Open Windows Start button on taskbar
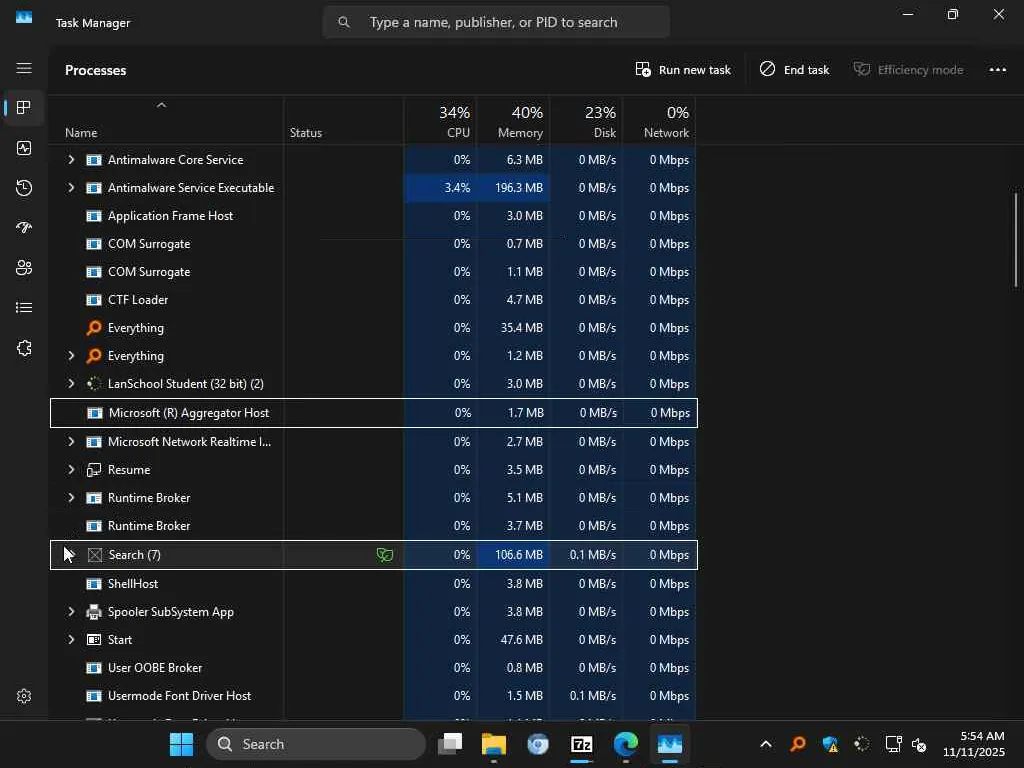This screenshot has width=1024, height=768. point(181,744)
